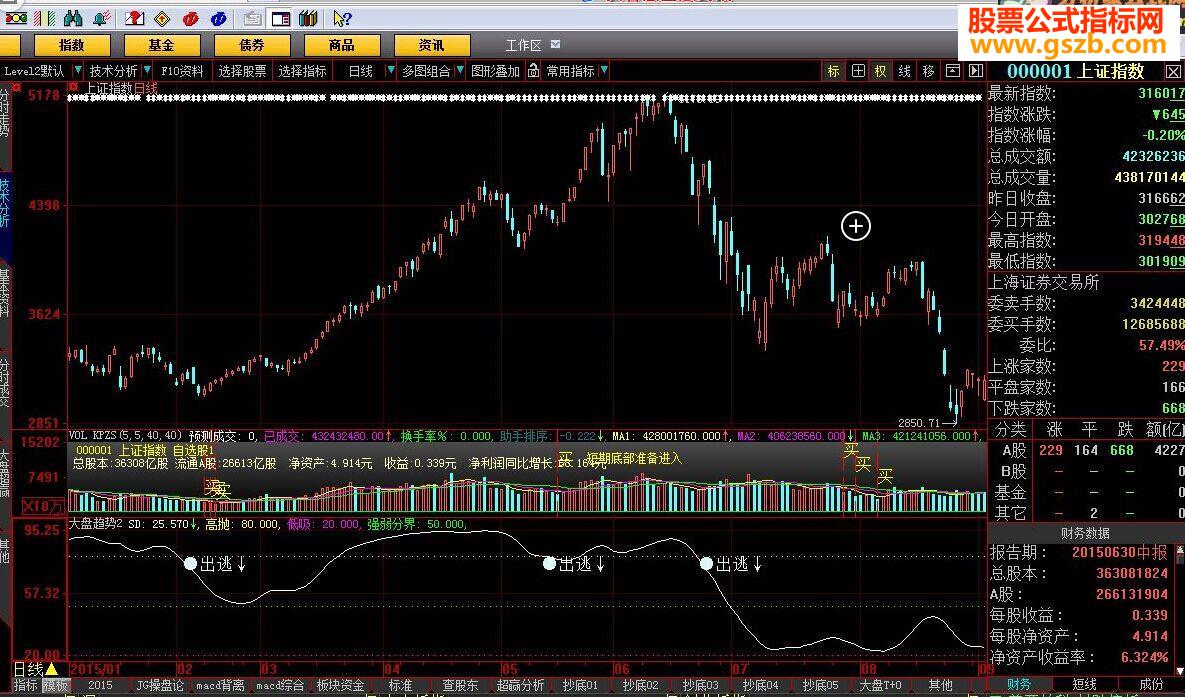Click the yellow triangle beside 日线
The image size is (1185, 697).
pyautogui.click(x=51, y=669)
